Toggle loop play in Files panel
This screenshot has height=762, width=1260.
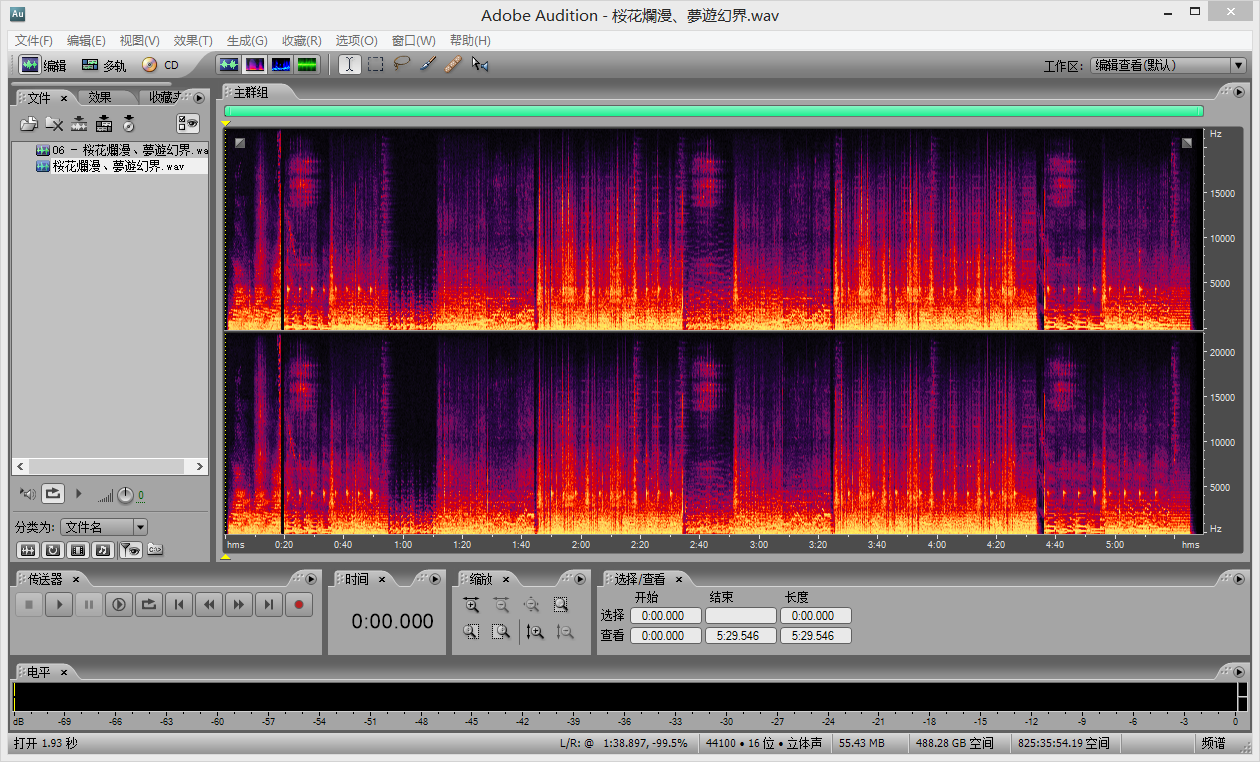click(x=53, y=494)
